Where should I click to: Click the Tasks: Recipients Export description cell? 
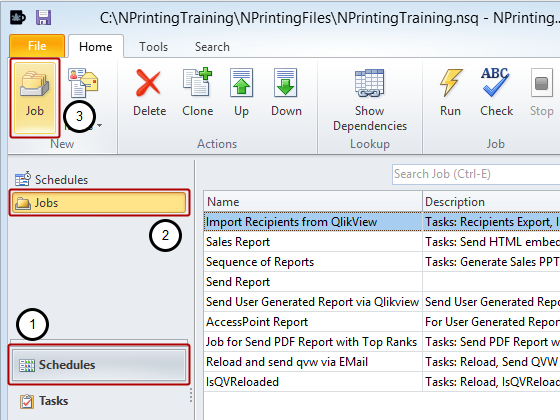[x=491, y=222]
